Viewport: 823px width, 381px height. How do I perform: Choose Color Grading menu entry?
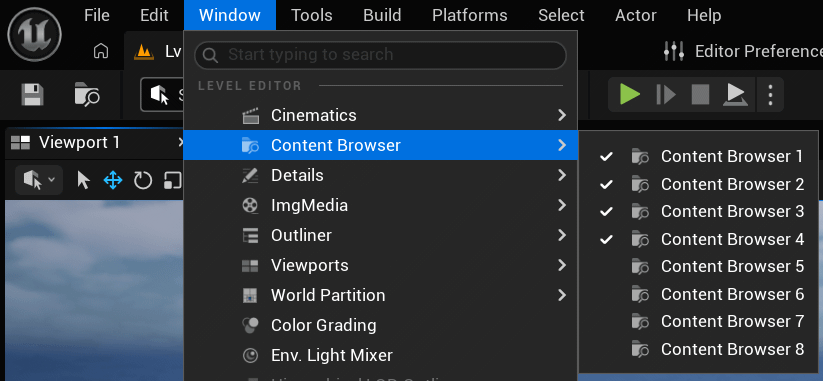click(x=381, y=325)
